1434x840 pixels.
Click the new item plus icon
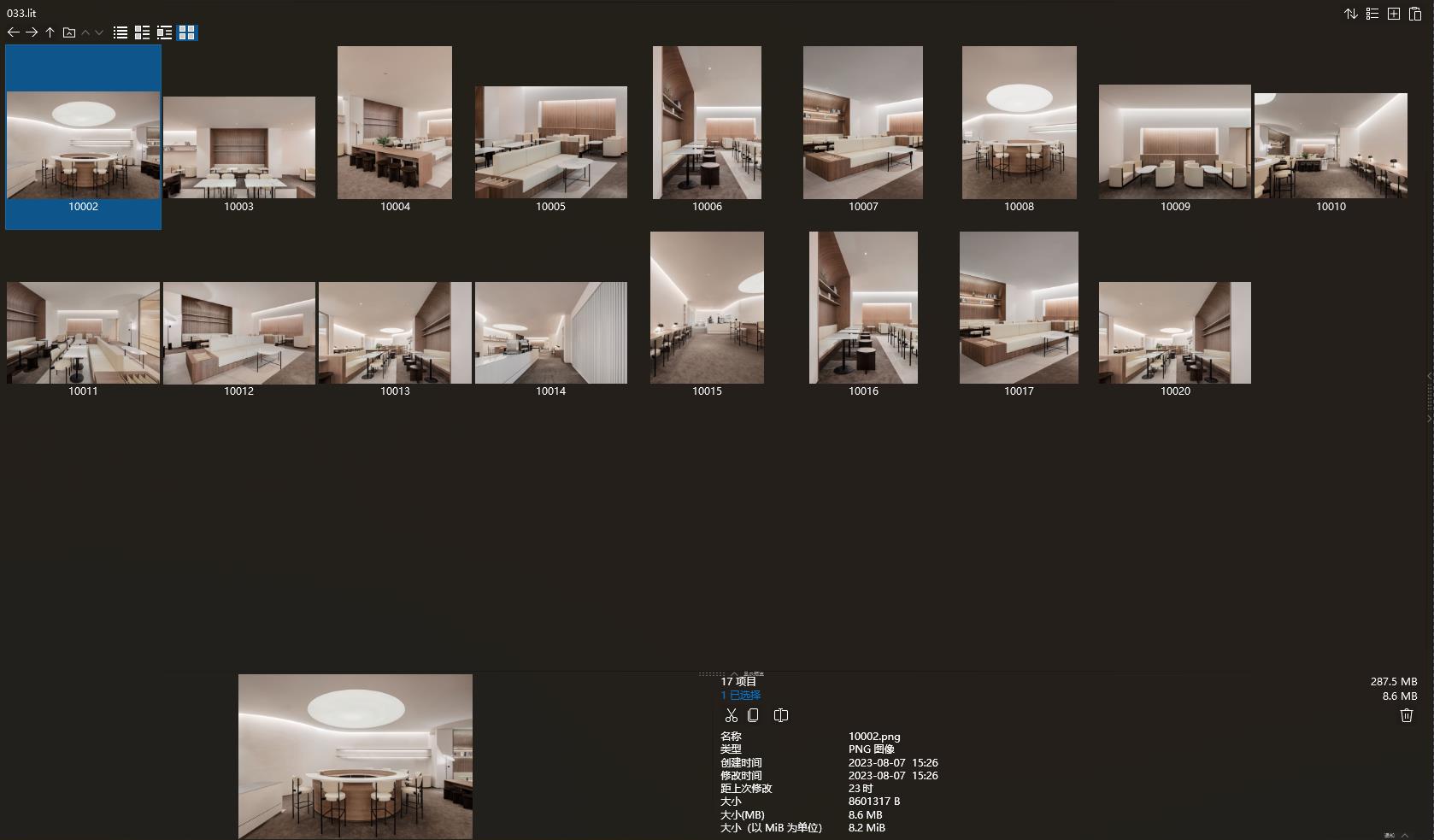[x=1394, y=14]
